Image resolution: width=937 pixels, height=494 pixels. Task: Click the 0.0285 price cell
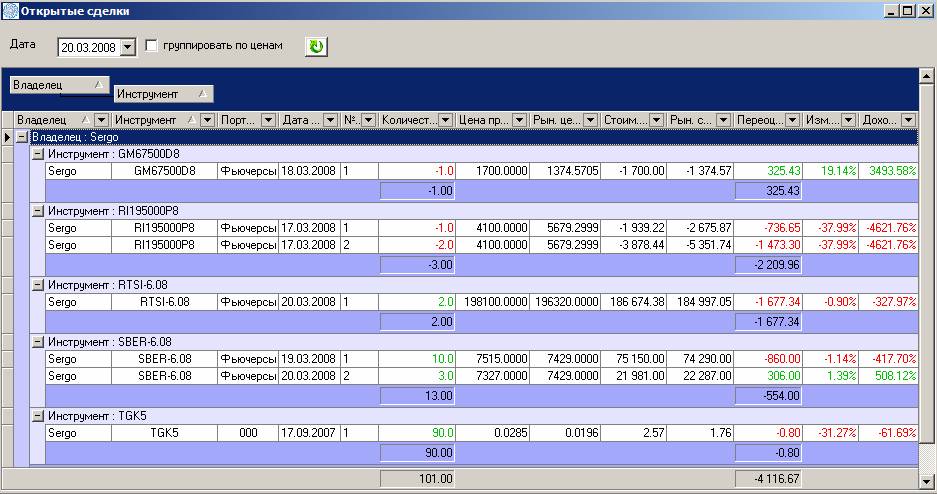click(492, 432)
